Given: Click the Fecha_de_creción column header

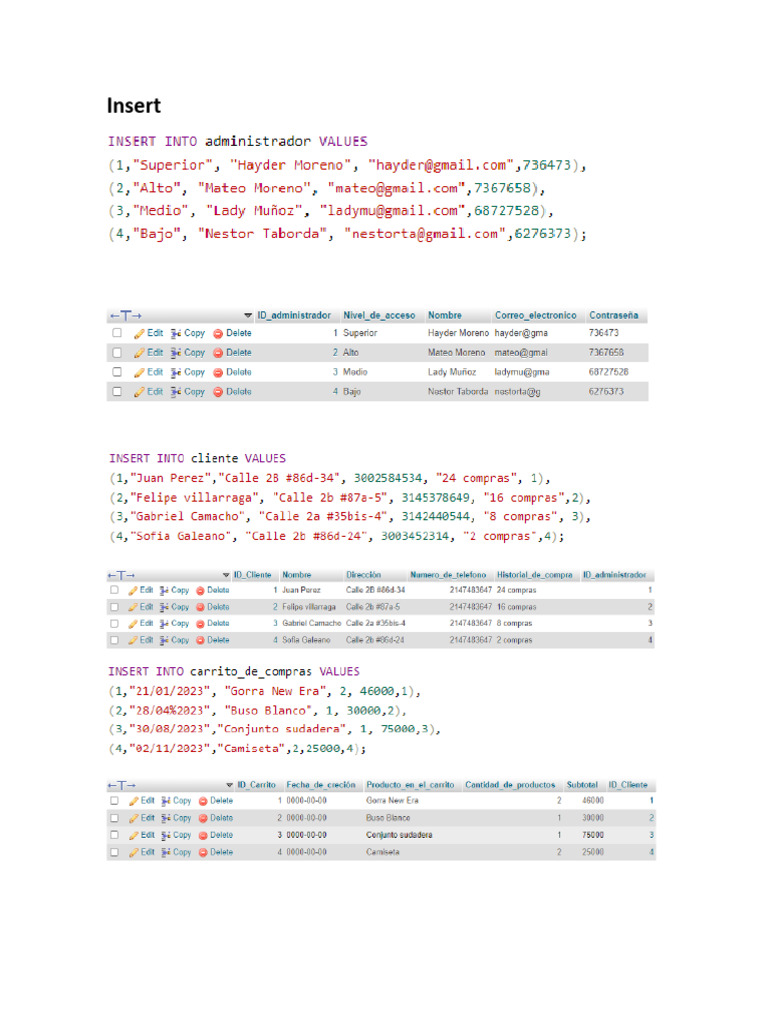Looking at the screenshot, I should pyautogui.click(x=320, y=785).
